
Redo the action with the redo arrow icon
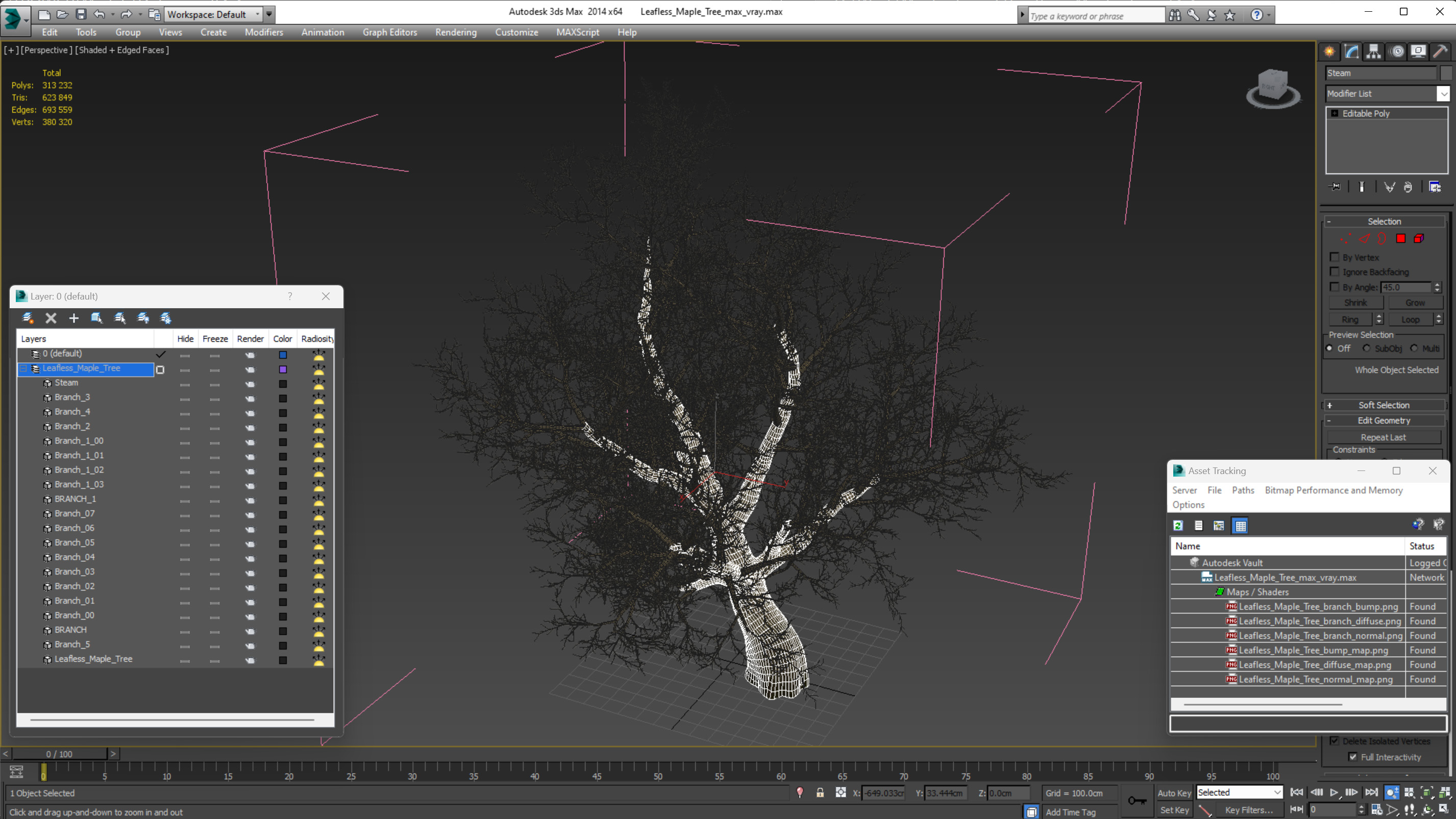pyautogui.click(x=126, y=14)
